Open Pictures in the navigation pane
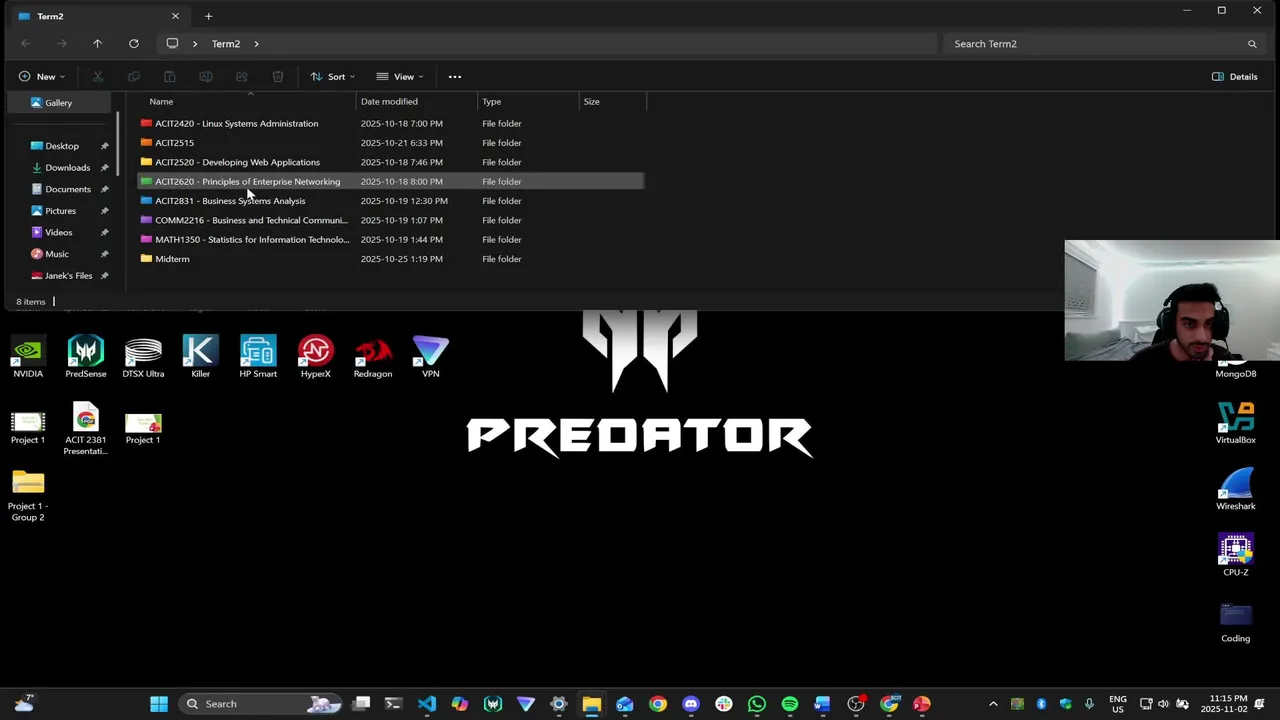Viewport: 1280px width, 720px height. [x=60, y=211]
